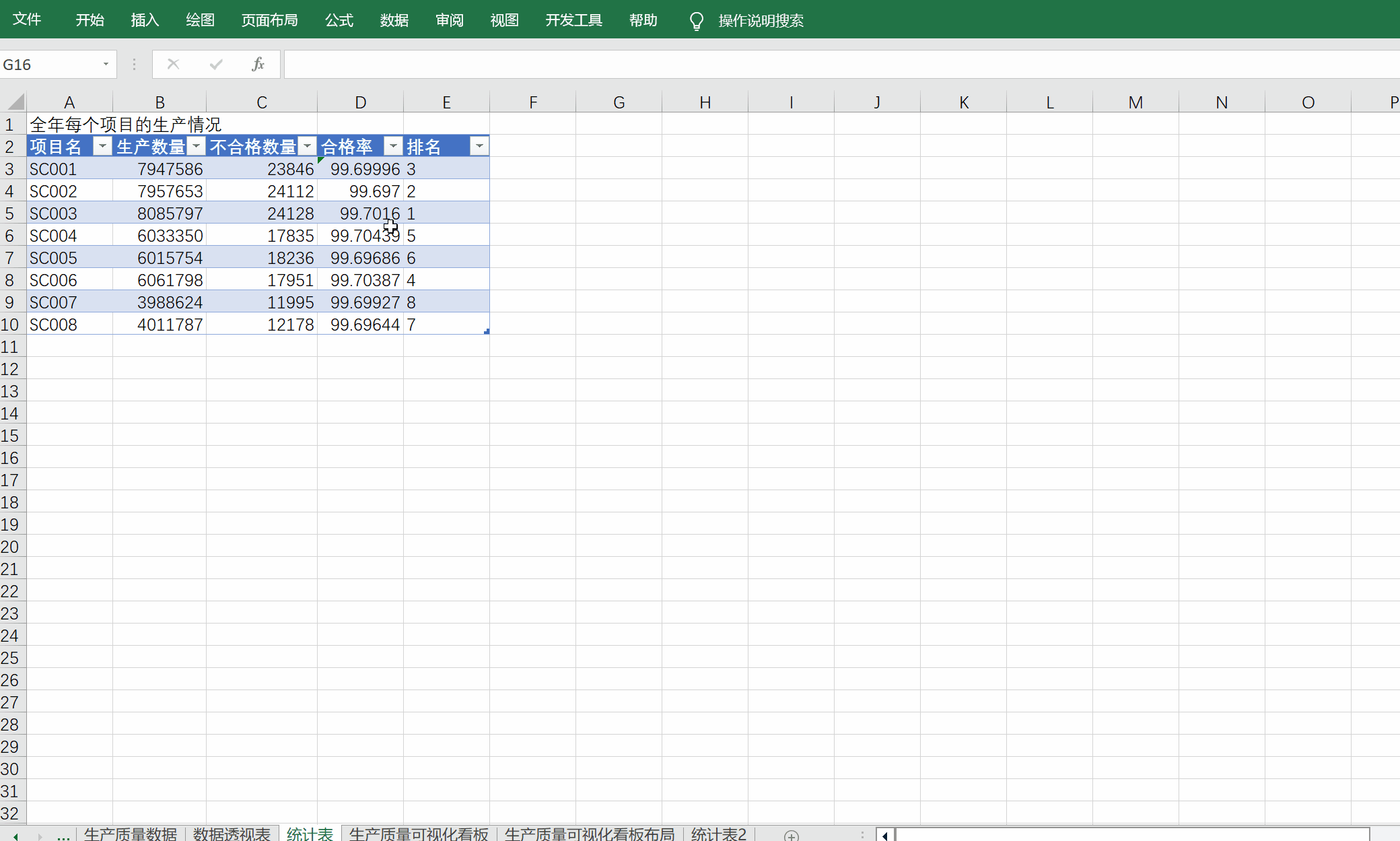1400x841 pixels.
Task: Expand the Name Box dropdown arrow
Action: 106,65
